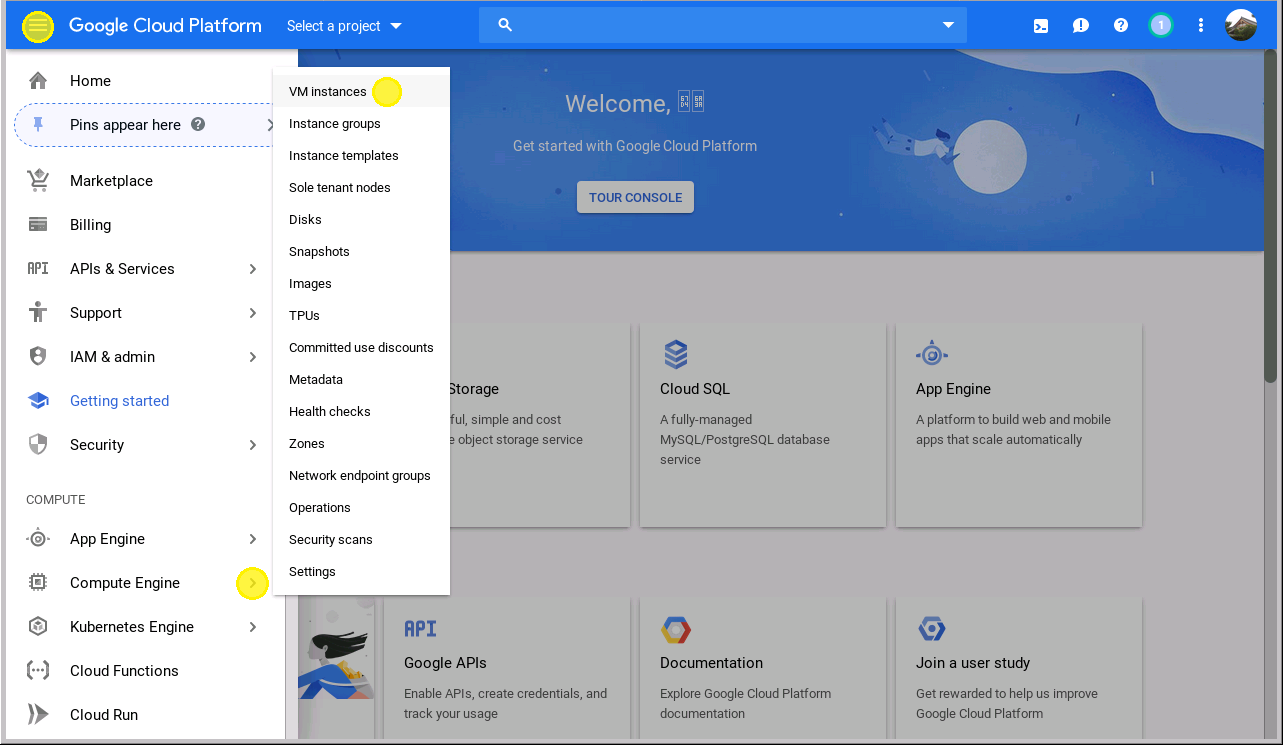
Task: Click the Home house icon
Action: click(x=38, y=81)
